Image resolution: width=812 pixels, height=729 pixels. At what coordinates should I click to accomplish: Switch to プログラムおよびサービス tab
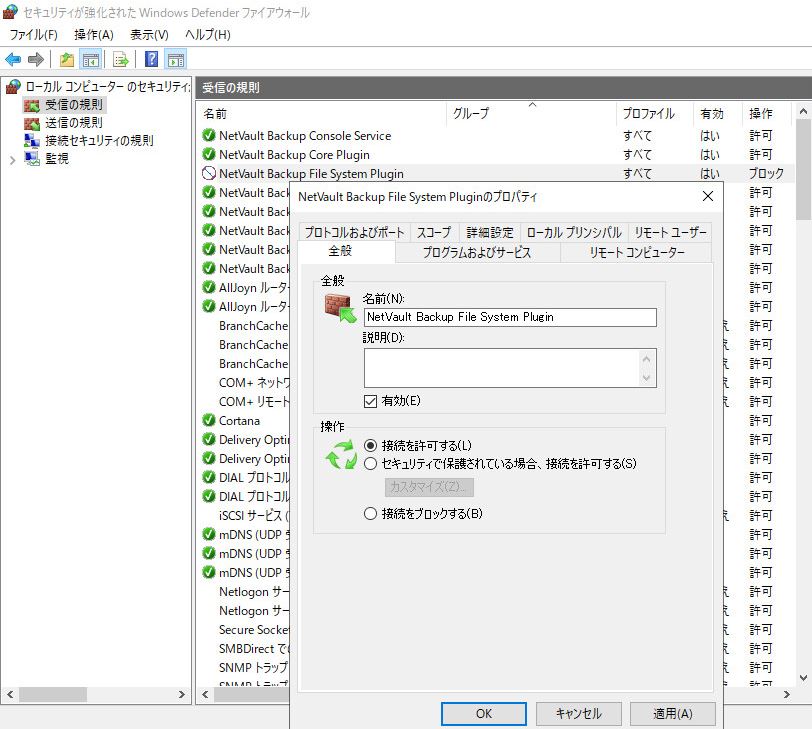(477, 253)
